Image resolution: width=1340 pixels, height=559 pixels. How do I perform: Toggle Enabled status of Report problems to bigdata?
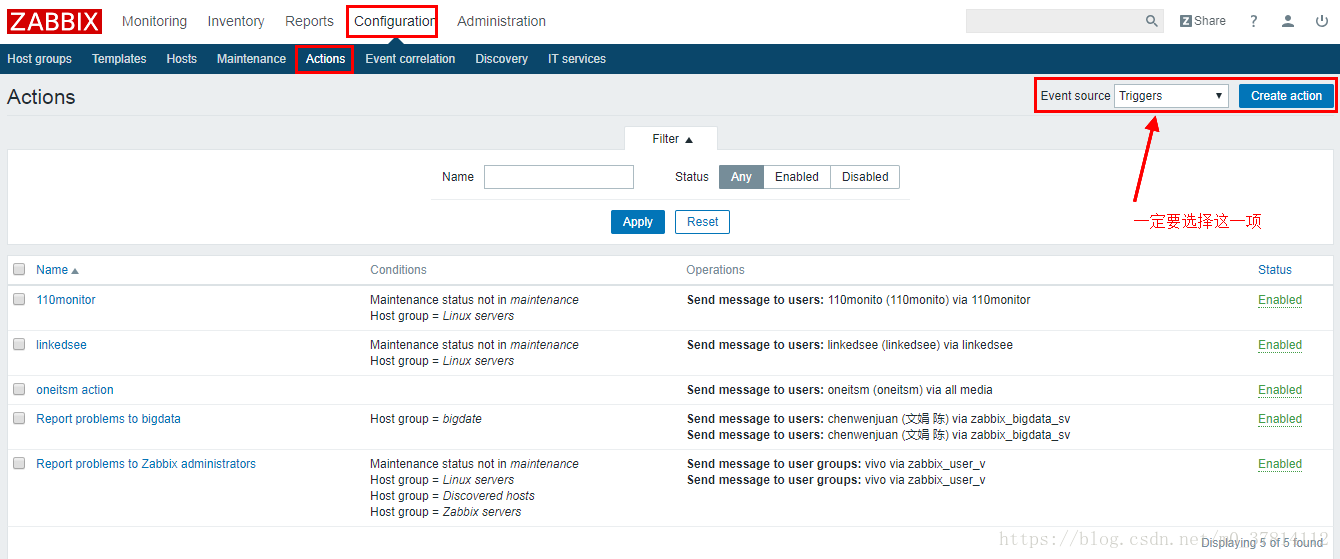[x=1280, y=419]
